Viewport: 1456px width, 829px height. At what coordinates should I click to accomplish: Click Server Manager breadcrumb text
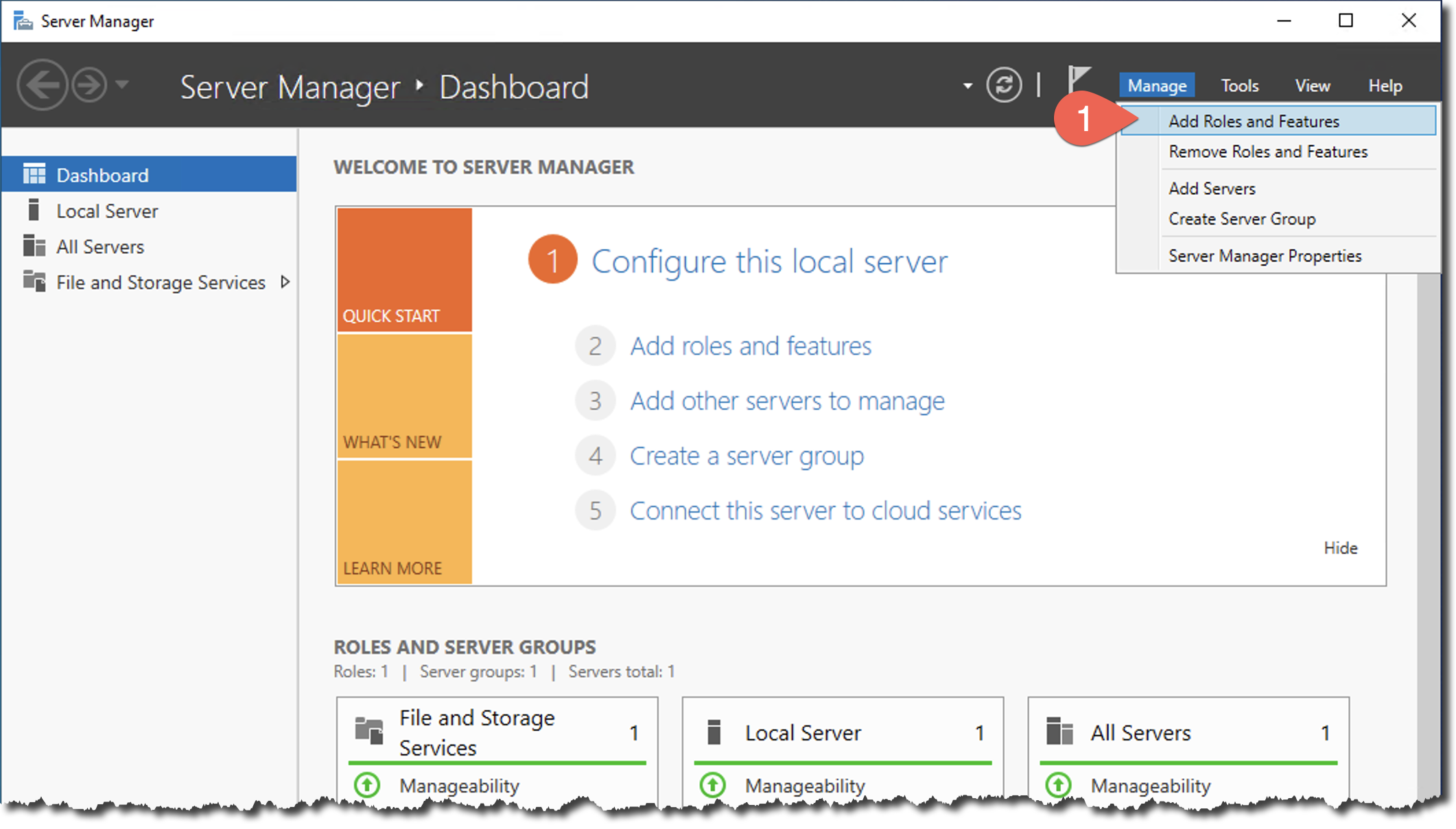(x=290, y=87)
